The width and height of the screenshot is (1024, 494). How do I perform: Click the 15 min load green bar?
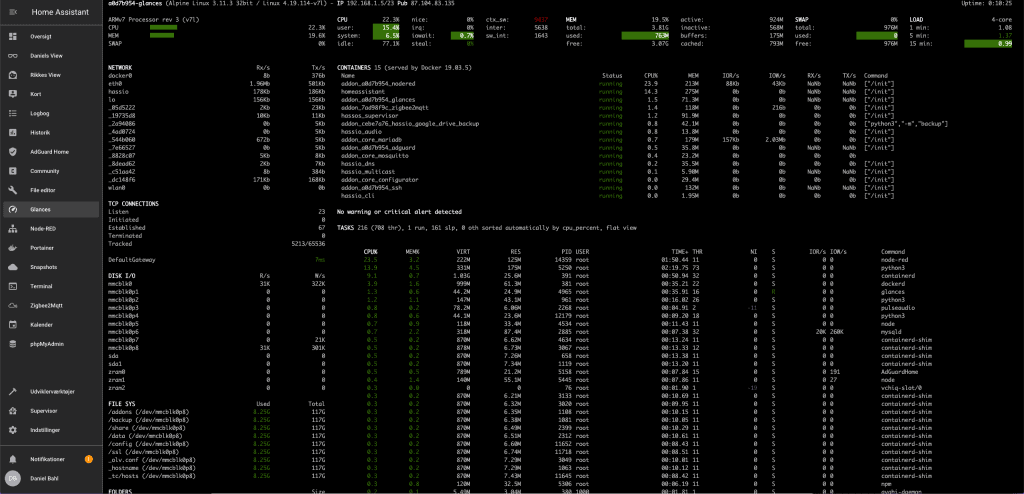[x=989, y=43]
